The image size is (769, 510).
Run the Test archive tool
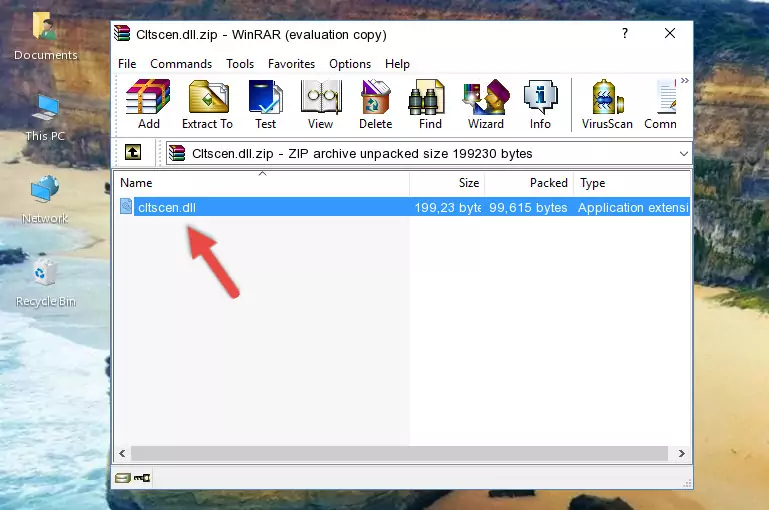click(265, 104)
